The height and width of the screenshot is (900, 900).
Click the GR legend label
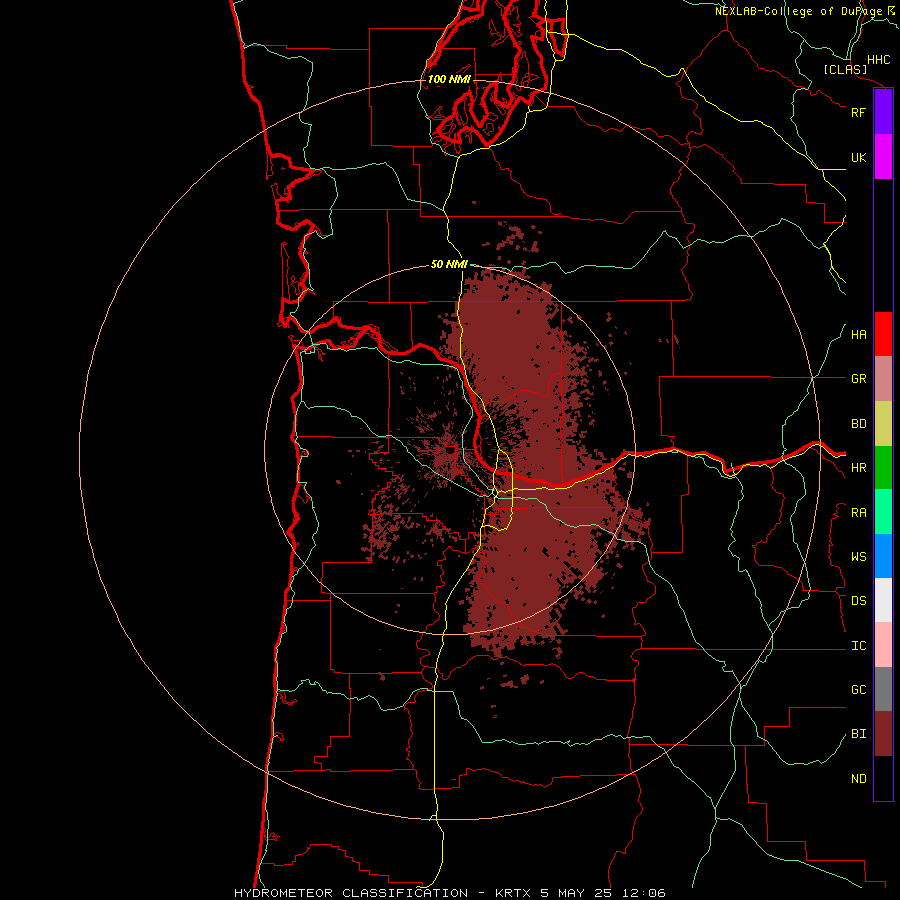tap(859, 379)
